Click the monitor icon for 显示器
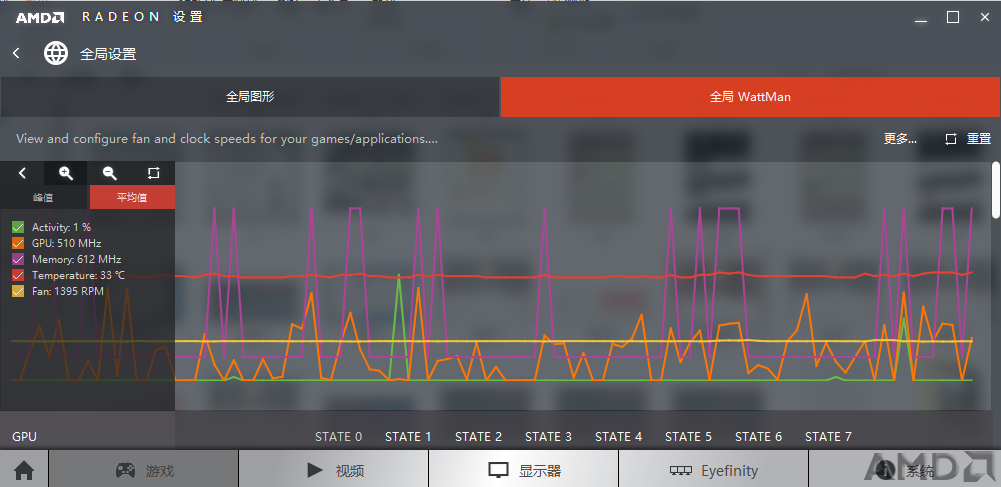The height and width of the screenshot is (487, 1001). pos(498,471)
